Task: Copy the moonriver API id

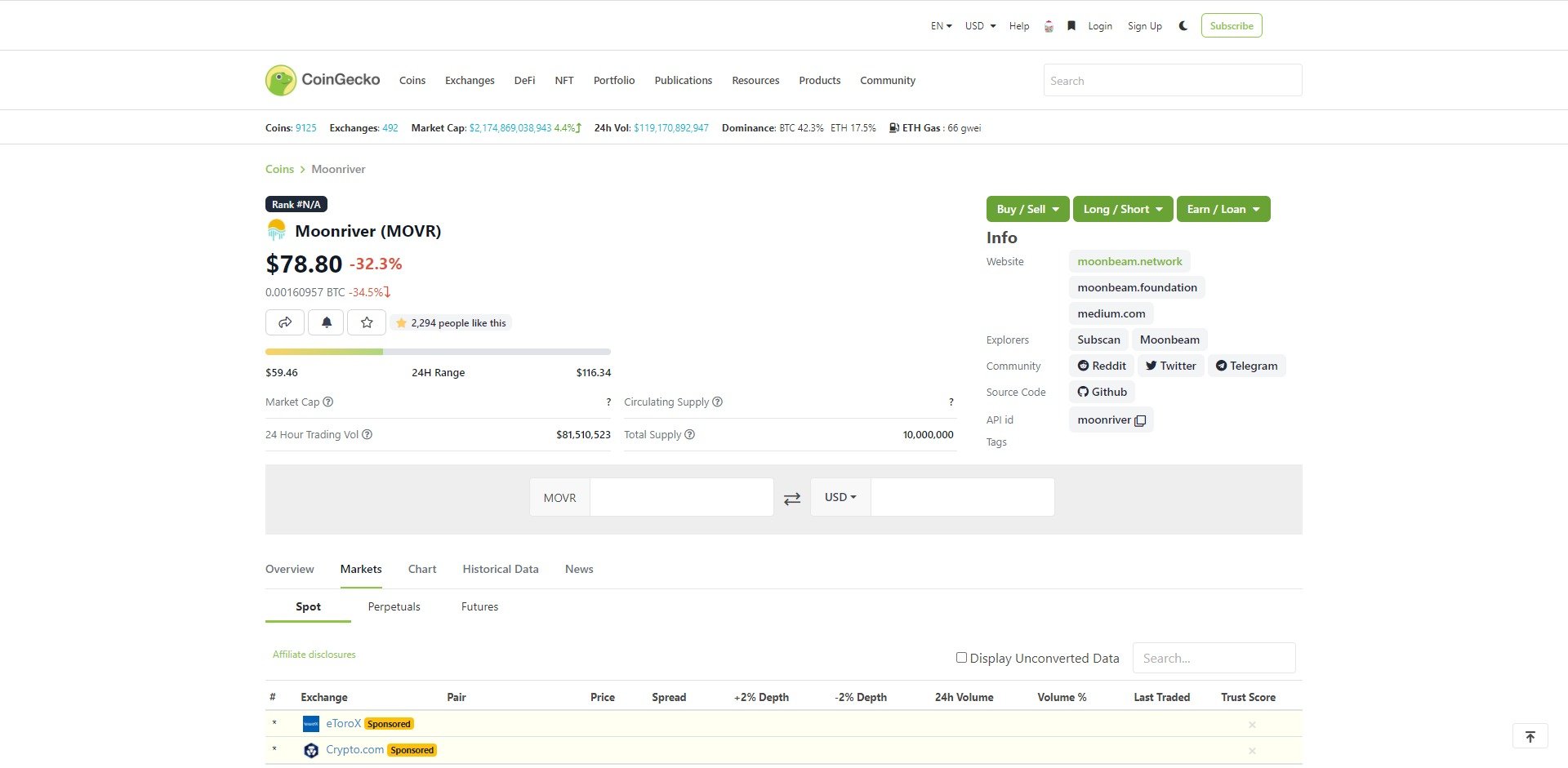Action: click(x=1140, y=420)
